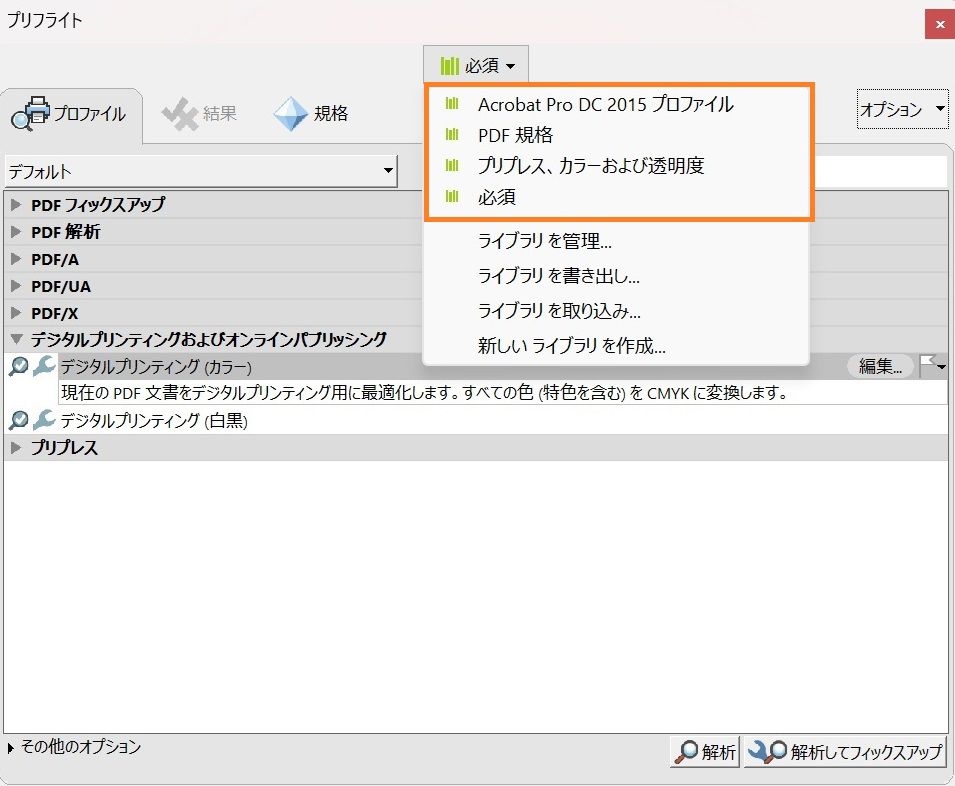Expand the PDF/X group
Screen dimensions: 955x786
point(16,312)
